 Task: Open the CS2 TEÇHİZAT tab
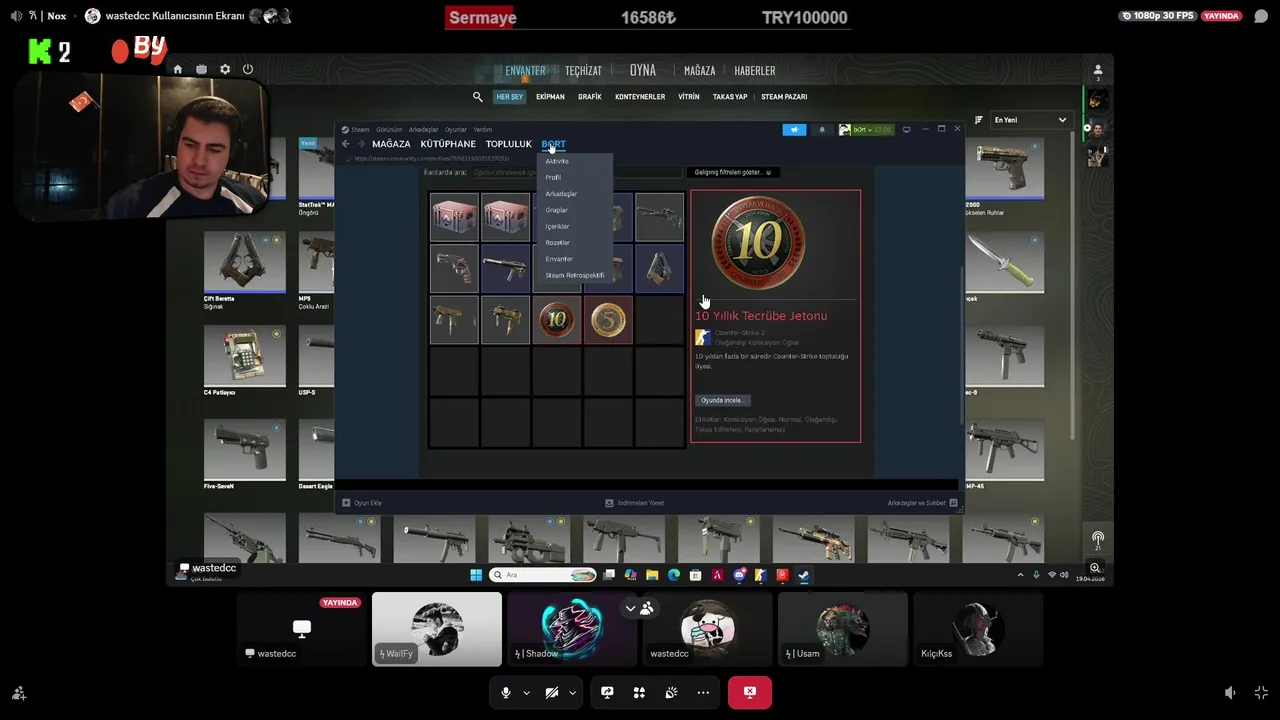pos(583,71)
